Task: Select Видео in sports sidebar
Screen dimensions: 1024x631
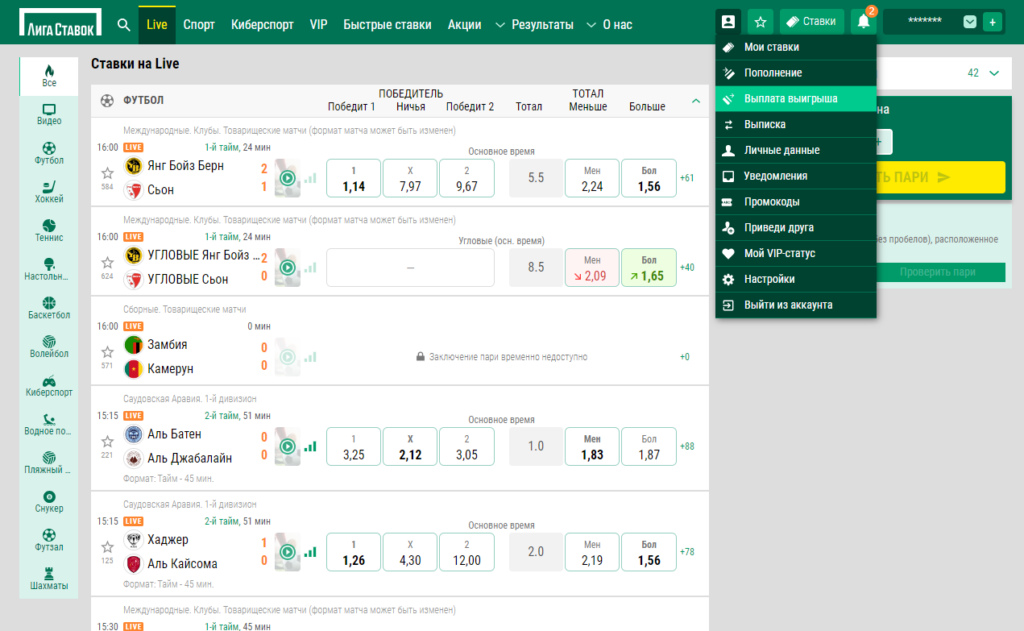Action: point(49,114)
